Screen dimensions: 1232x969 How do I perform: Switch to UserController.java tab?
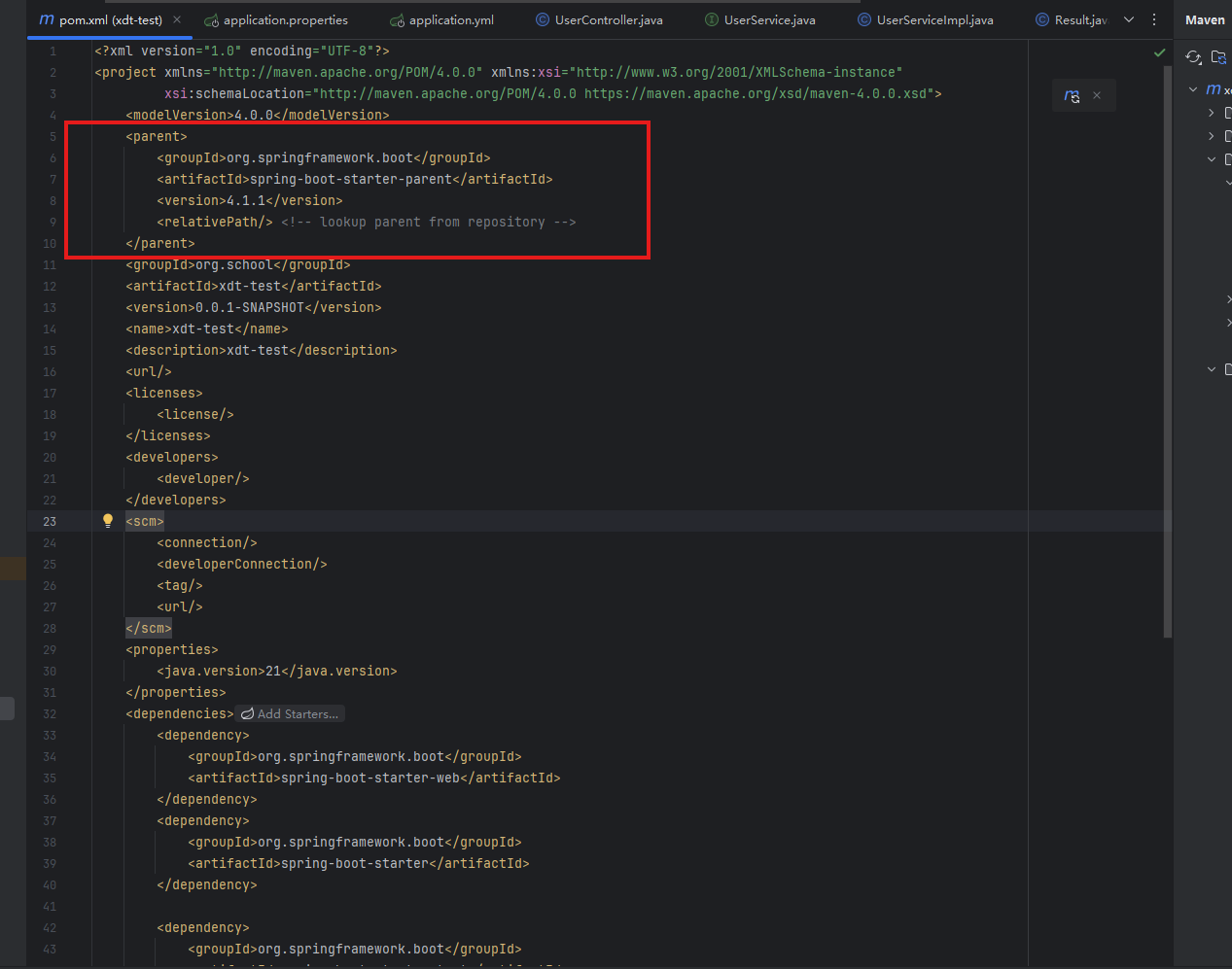click(x=599, y=19)
